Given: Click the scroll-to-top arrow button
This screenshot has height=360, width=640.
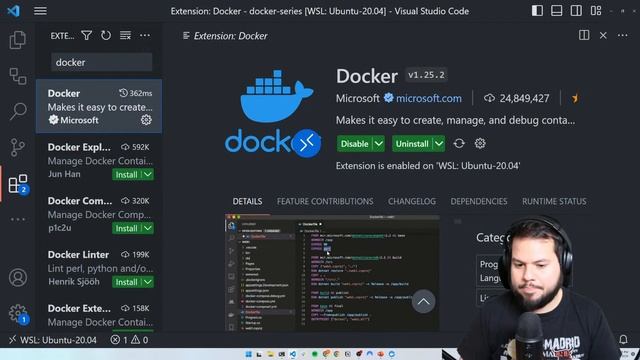Looking at the screenshot, I should coord(423,301).
